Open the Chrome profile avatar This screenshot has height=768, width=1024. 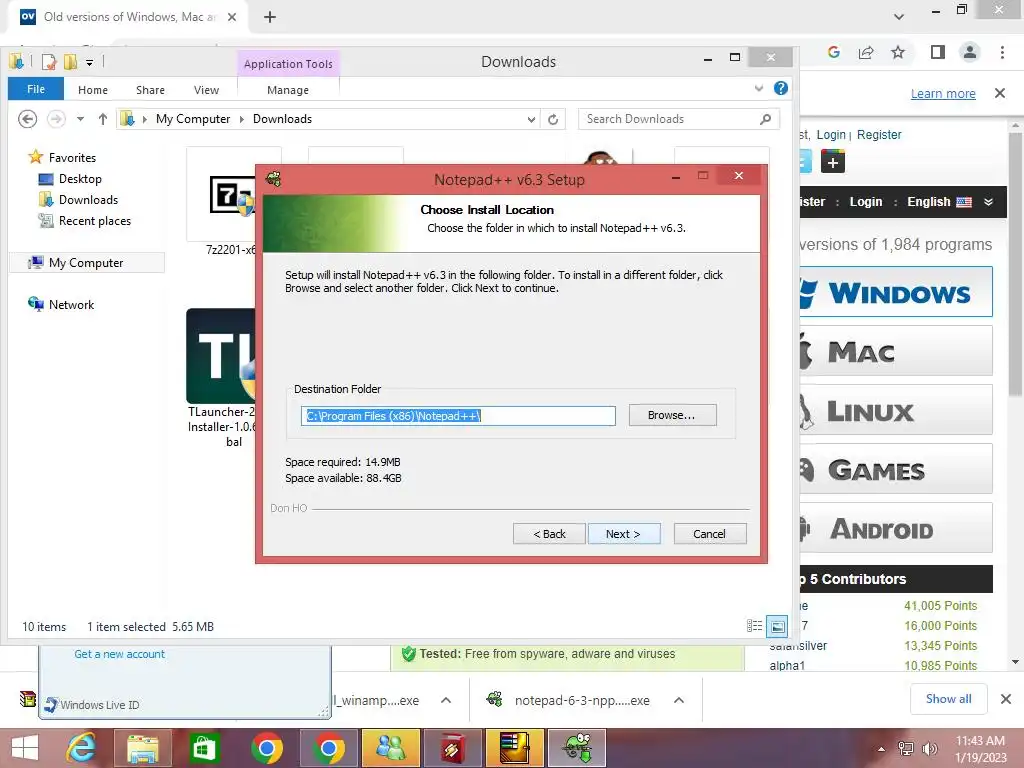pos(970,52)
